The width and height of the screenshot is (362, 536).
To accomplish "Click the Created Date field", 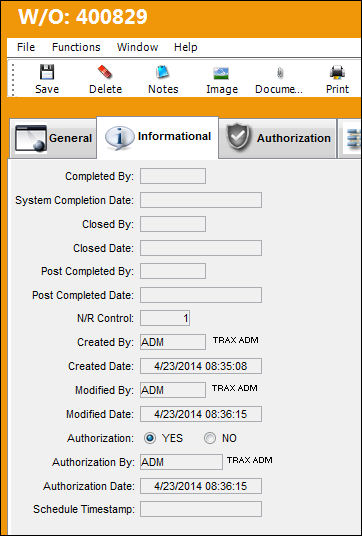I will pos(201,366).
